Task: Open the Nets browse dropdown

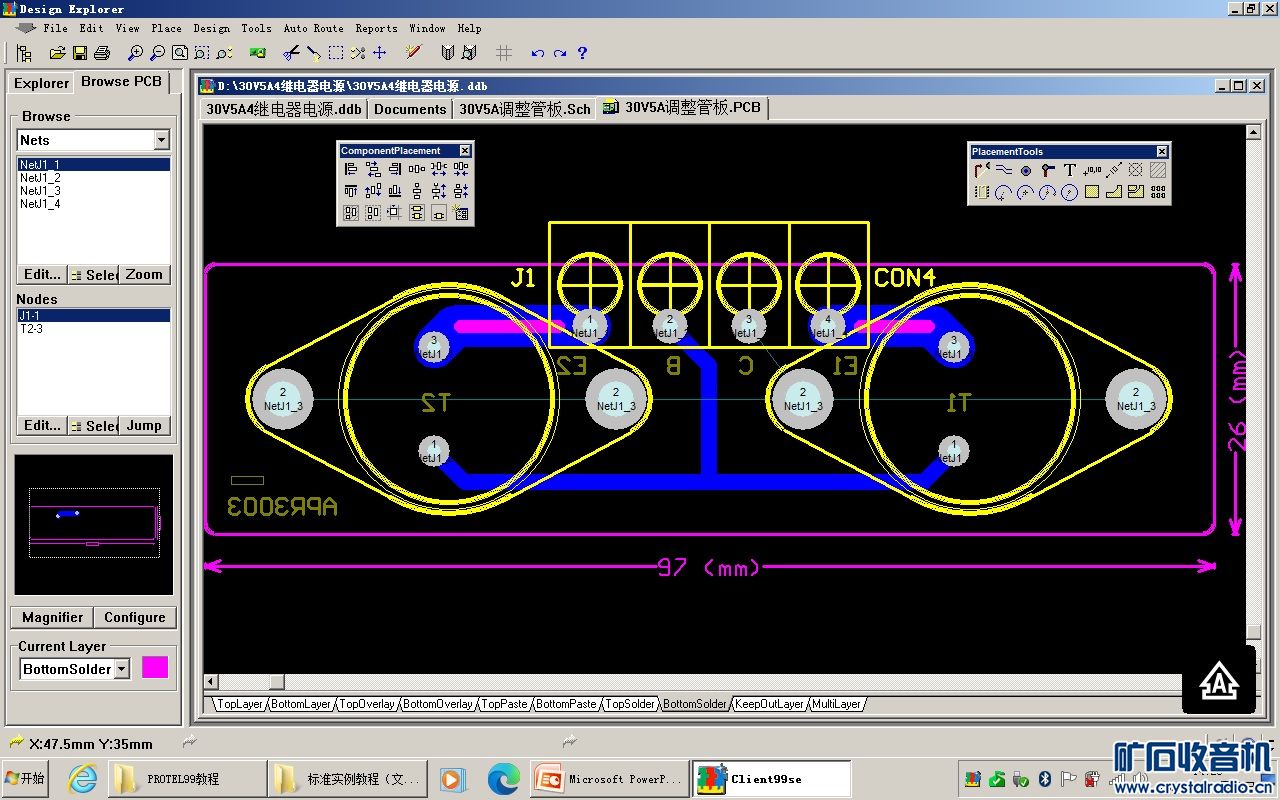Action: [161, 140]
